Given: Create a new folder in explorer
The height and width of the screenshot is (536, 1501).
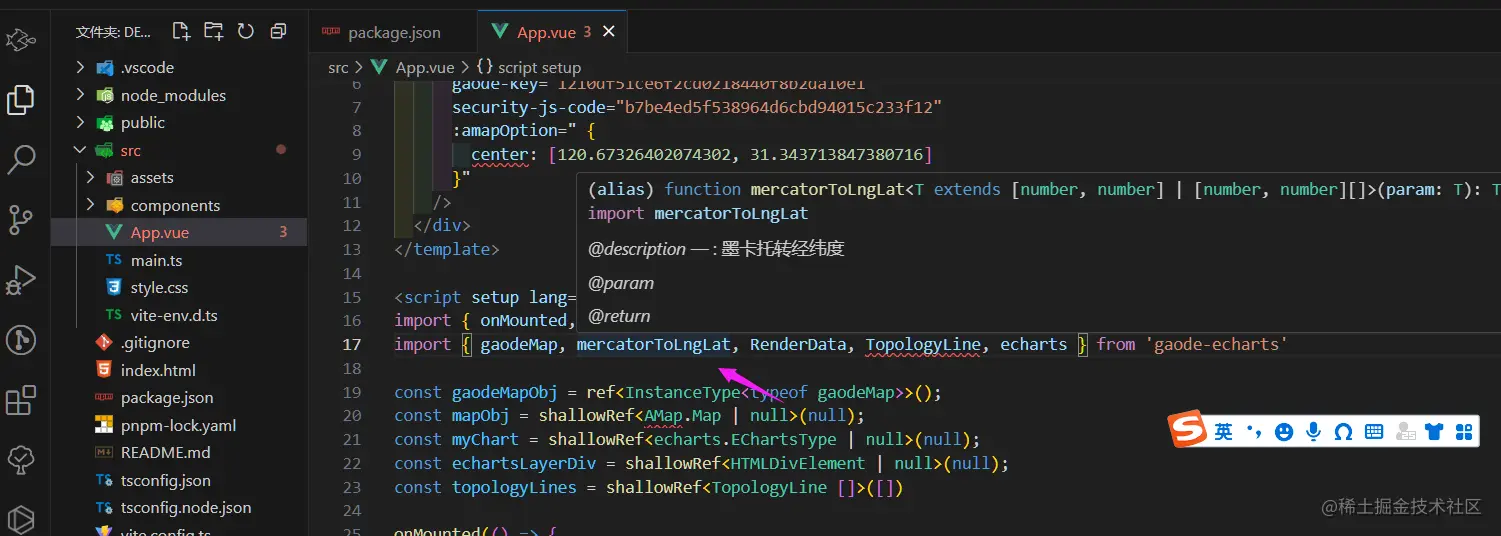Looking at the screenshot, I should point(213,32).
